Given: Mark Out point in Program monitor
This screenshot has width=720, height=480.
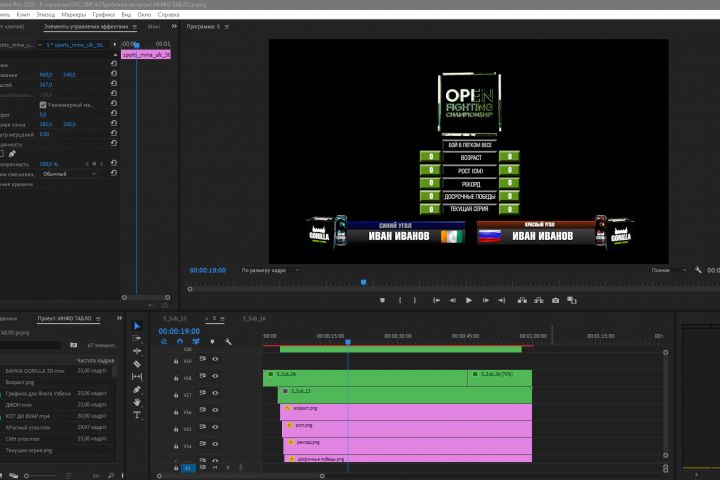Looking at the screenshot, I should click(x=415, y=300).
